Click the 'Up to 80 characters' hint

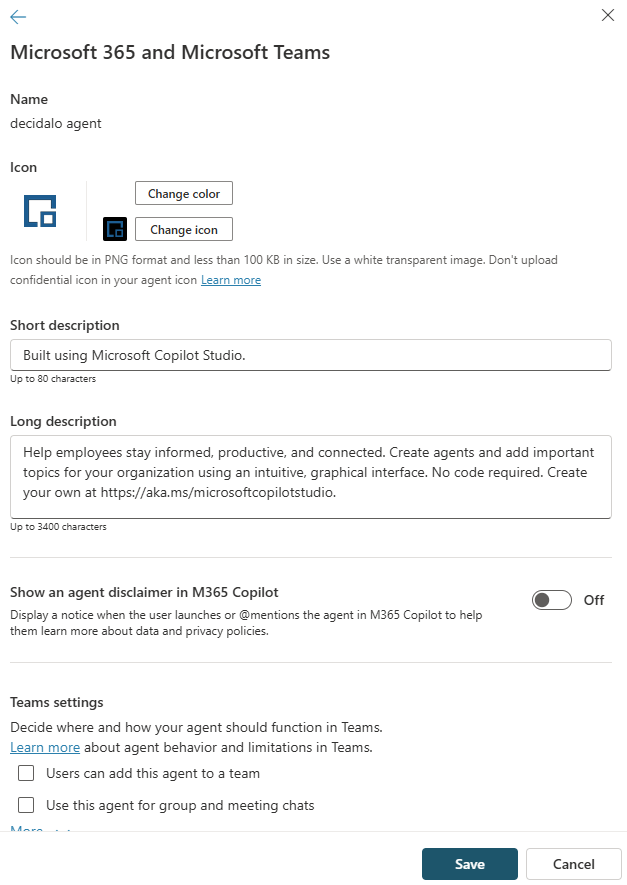(x=53, y=379)
